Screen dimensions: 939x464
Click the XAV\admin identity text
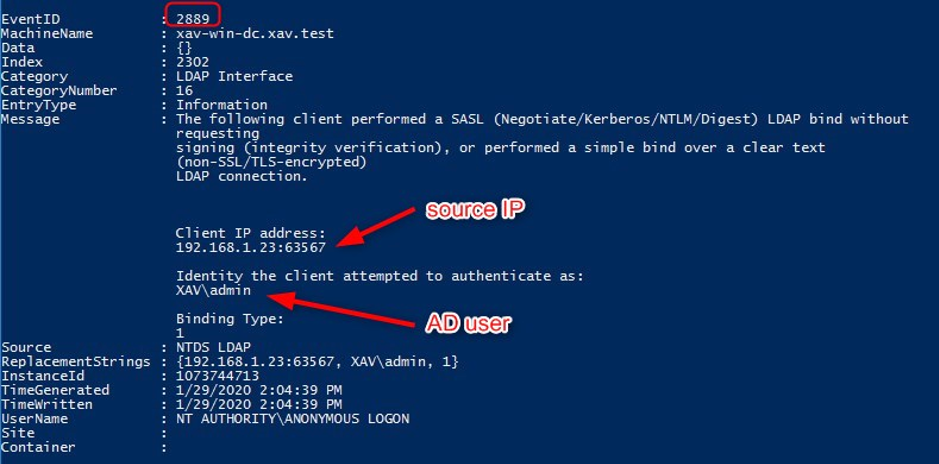(213, 290)
